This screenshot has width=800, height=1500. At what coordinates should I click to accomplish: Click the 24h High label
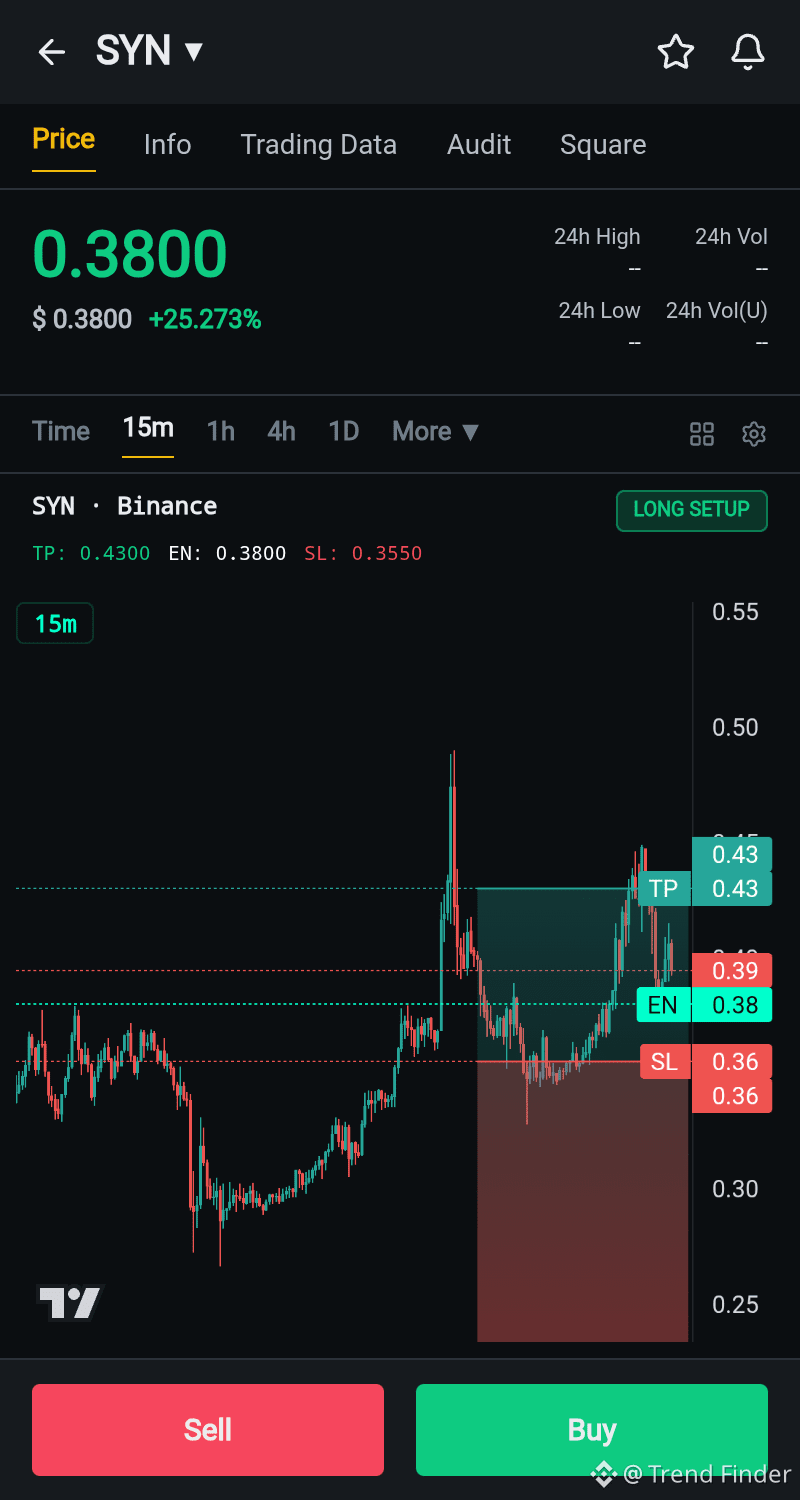click(x=597, y=237)
